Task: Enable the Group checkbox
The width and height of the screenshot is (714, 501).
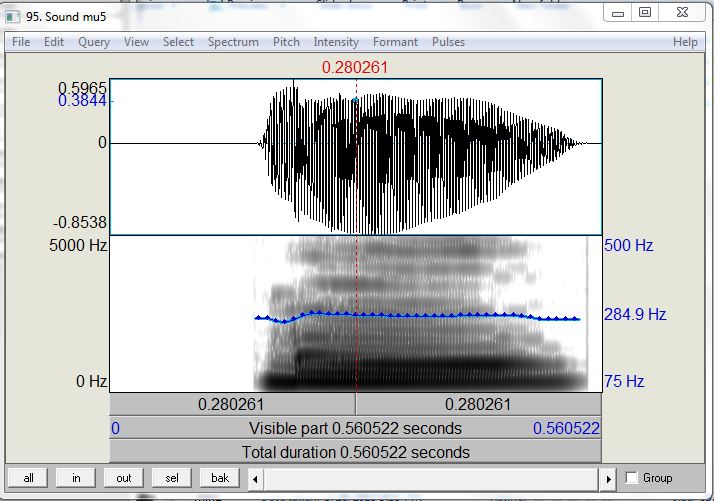Action: point(631,478)
